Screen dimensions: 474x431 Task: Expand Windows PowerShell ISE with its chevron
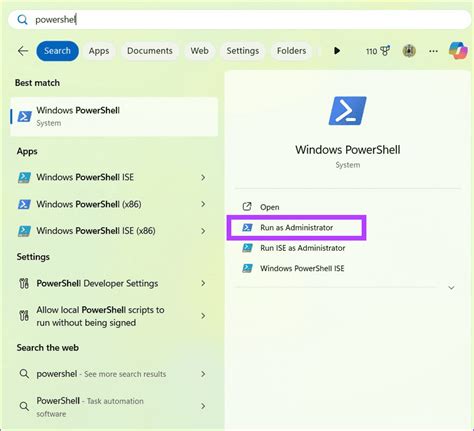point(203,177)
